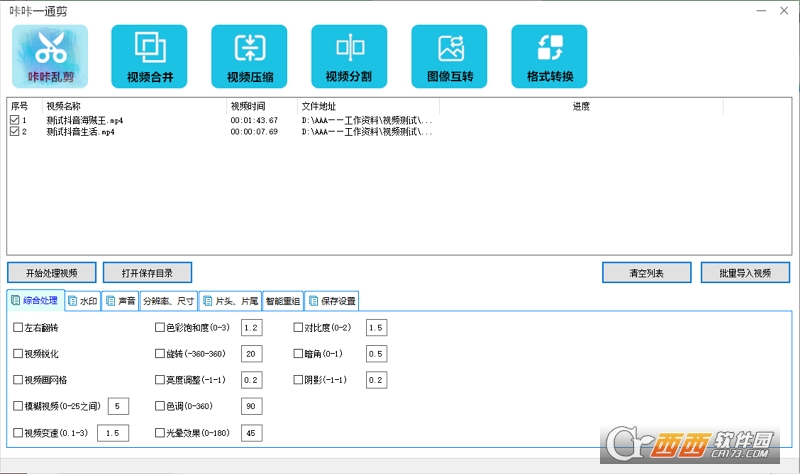Click the 序号 column header

[x=24, y=106]
